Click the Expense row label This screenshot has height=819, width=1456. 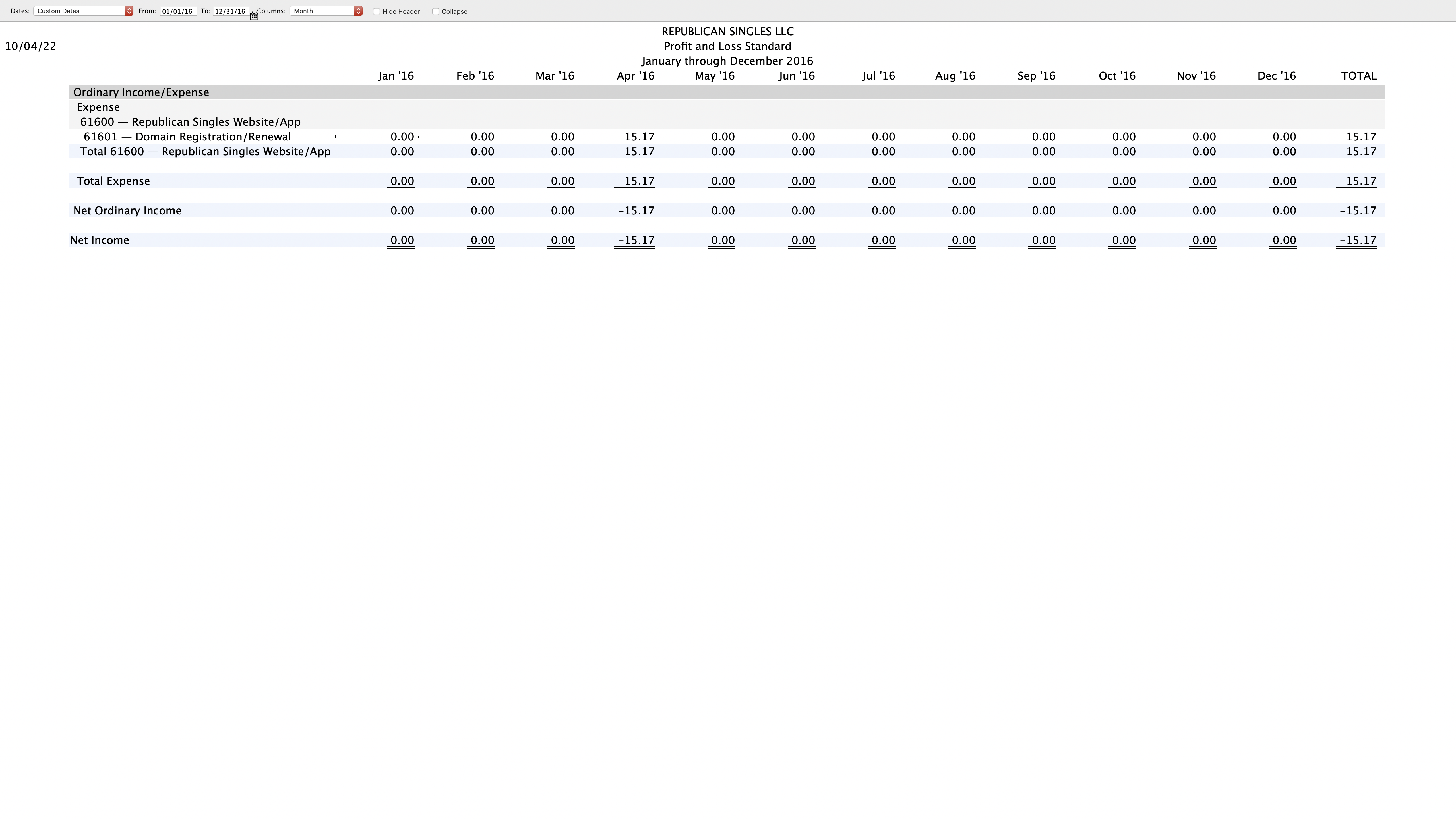(98, 107)
